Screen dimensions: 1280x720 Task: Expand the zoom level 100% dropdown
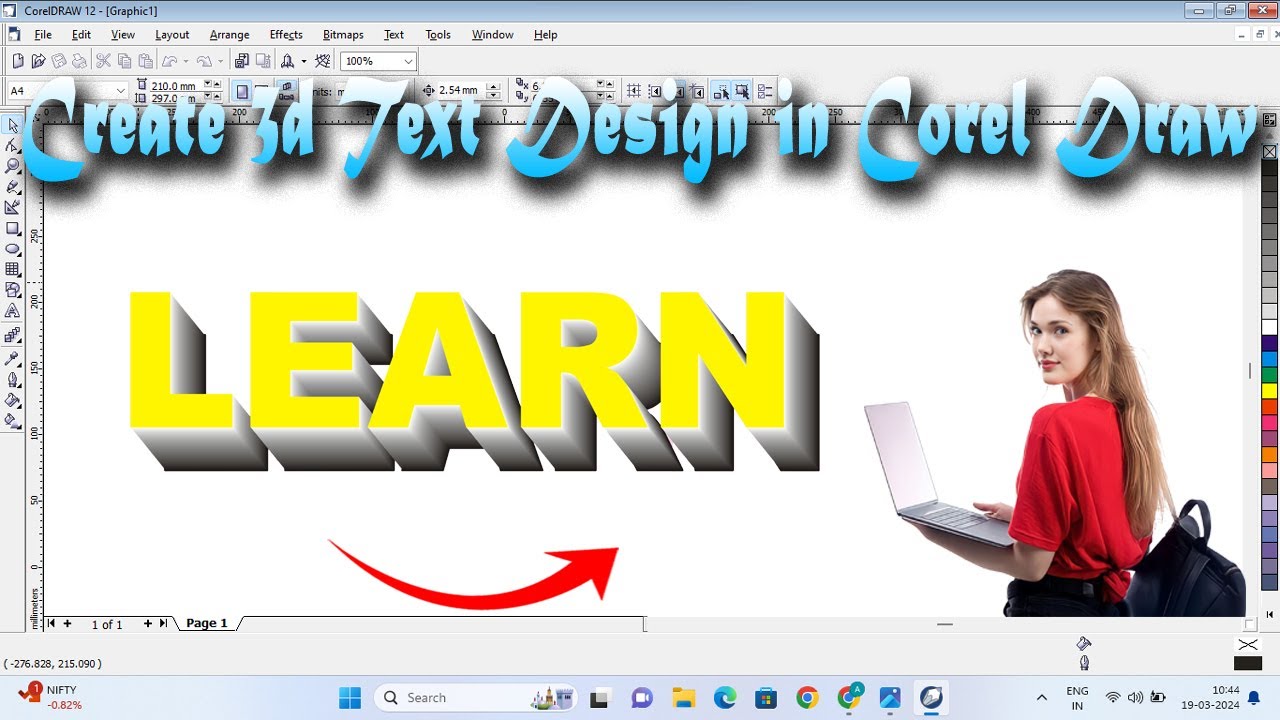pos(408,61)
